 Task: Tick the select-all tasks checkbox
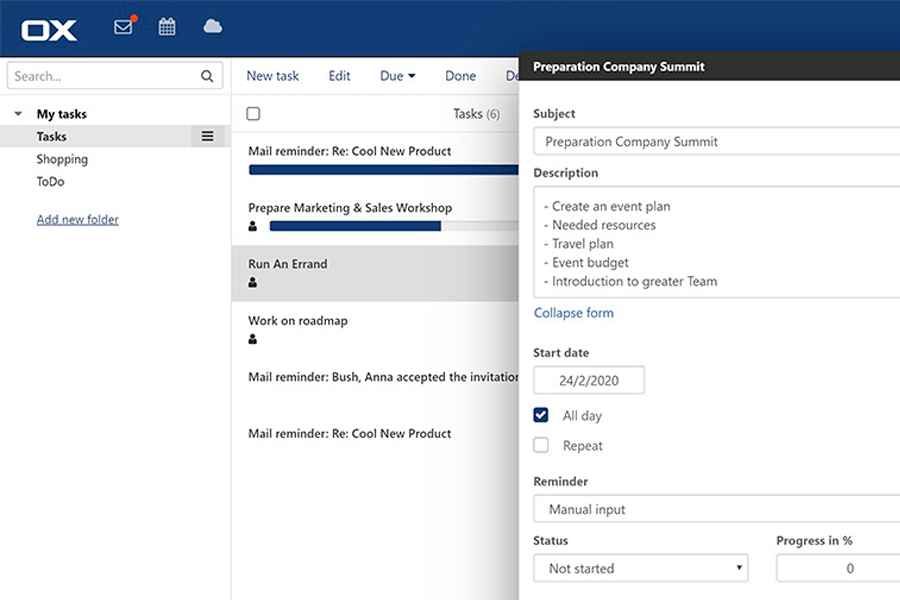[x=253, y=114]
